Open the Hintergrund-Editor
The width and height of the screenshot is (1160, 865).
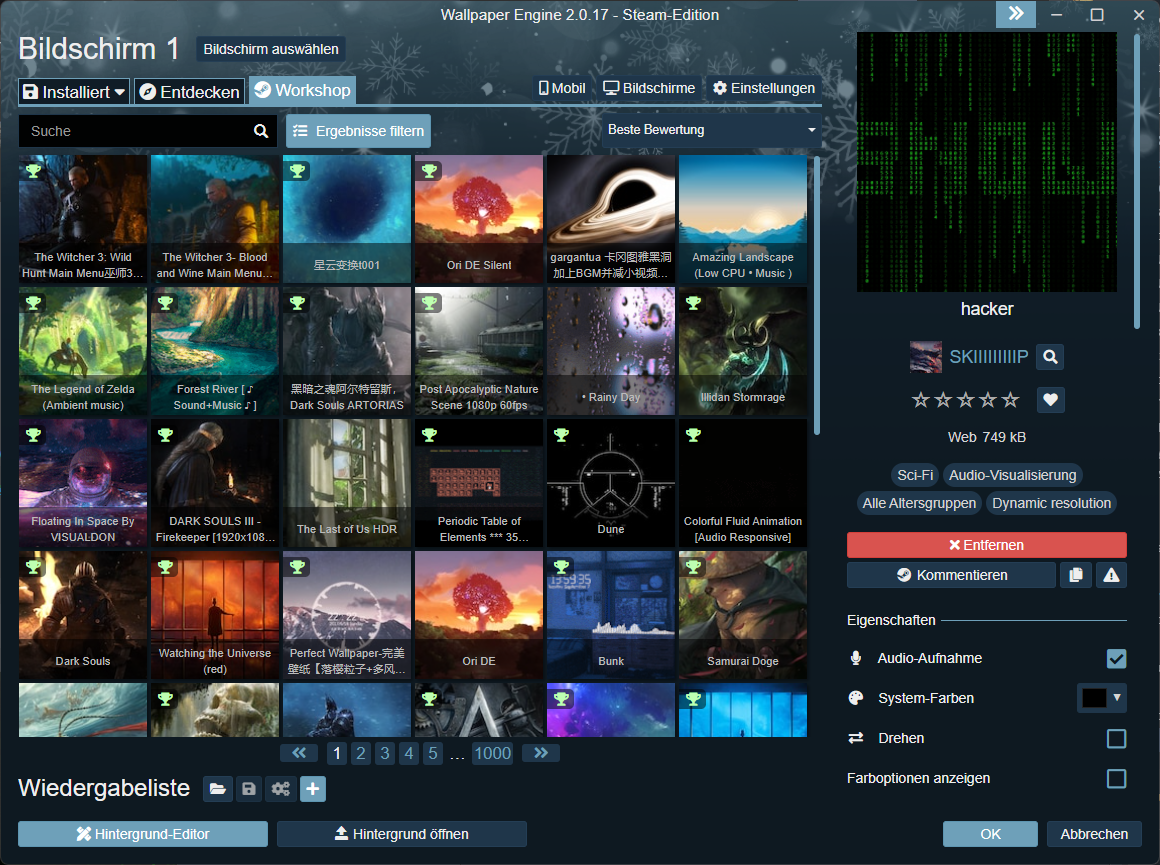pyautogui.click(x=143, y=834)
